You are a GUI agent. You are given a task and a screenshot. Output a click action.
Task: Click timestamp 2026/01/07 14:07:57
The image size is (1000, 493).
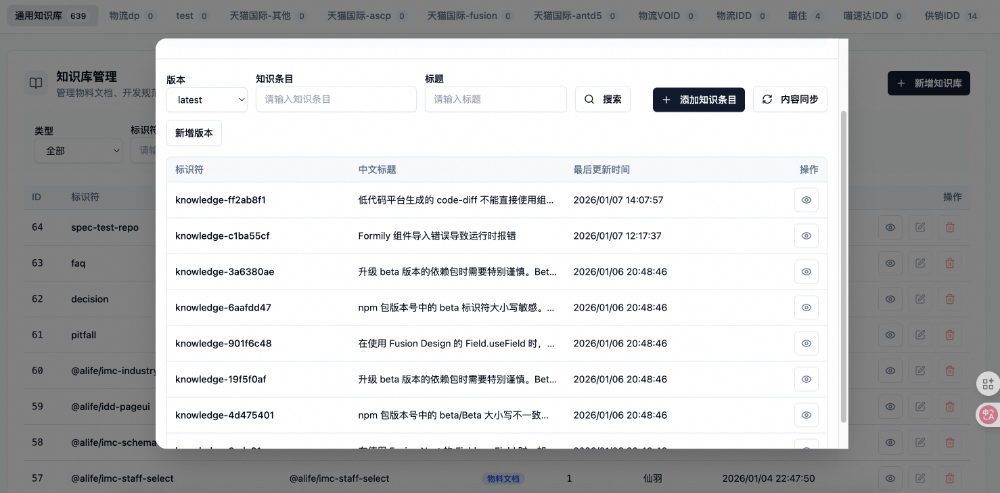[618, 200]
